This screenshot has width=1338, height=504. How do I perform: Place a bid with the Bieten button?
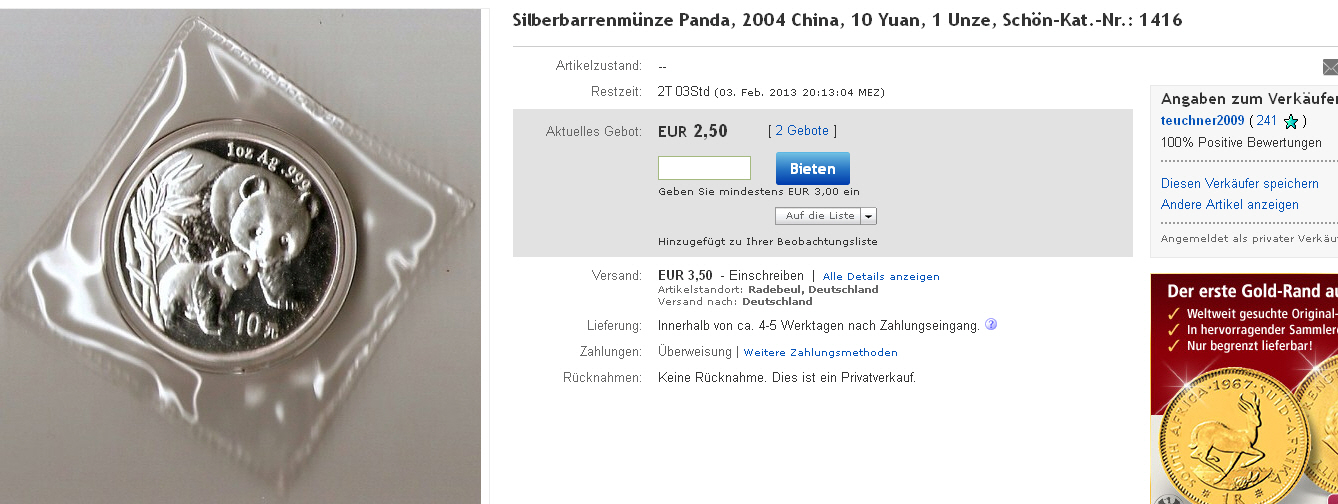[x=812, y=169]
